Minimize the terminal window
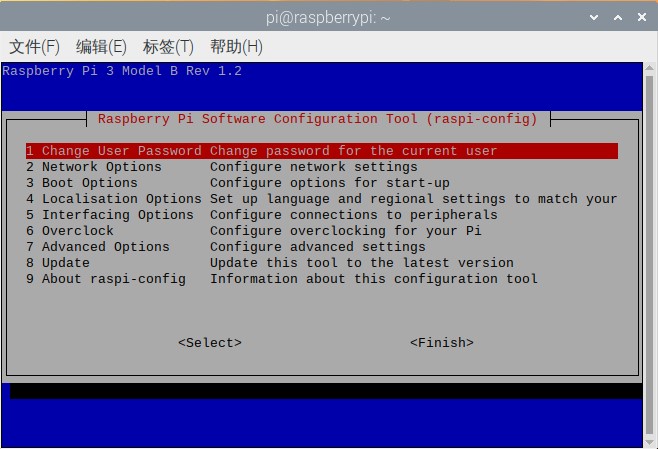The height and width of the screenshot is (449, 658). point(594,17)
